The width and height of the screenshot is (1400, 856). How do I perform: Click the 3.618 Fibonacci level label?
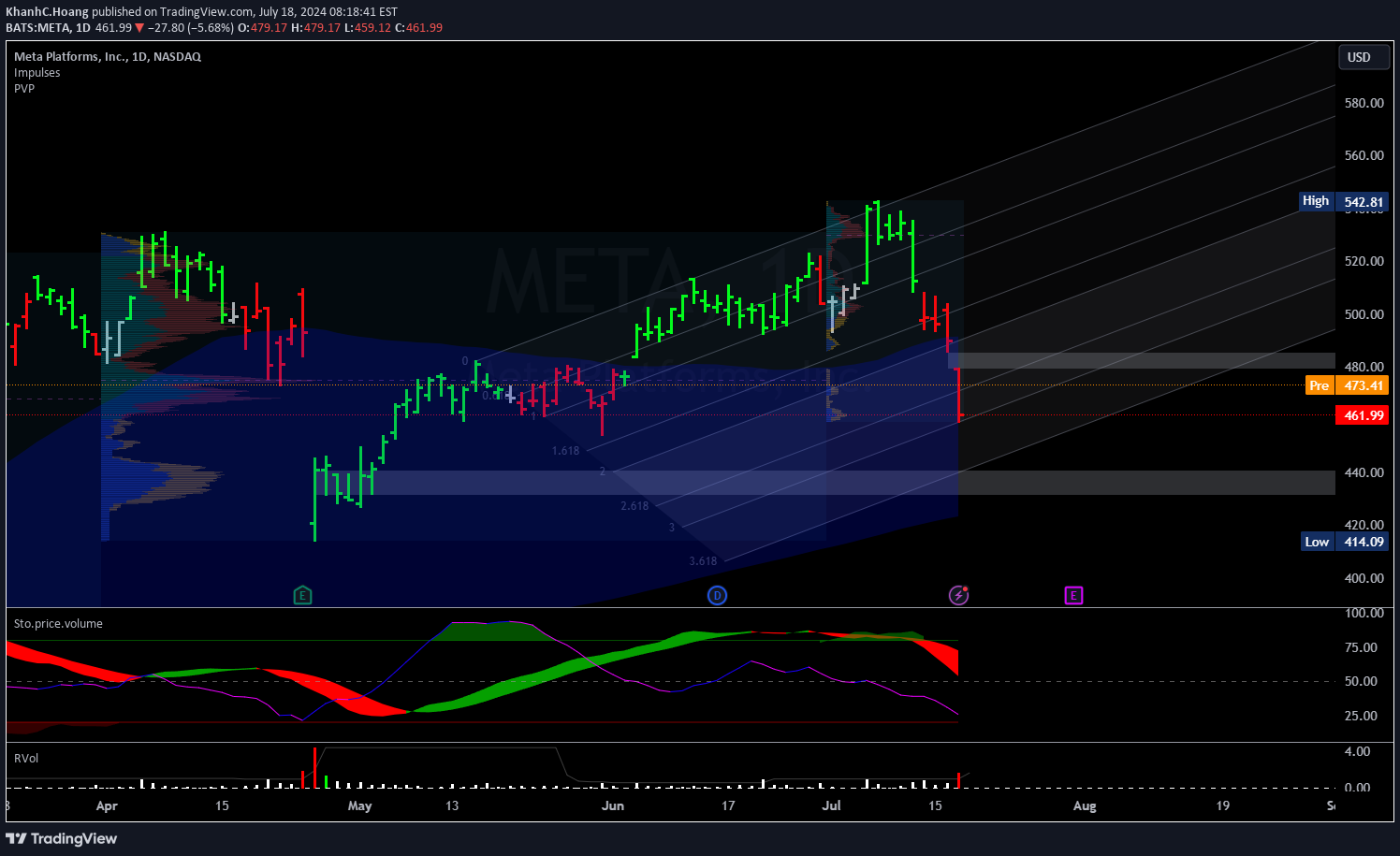pos(703,561)
